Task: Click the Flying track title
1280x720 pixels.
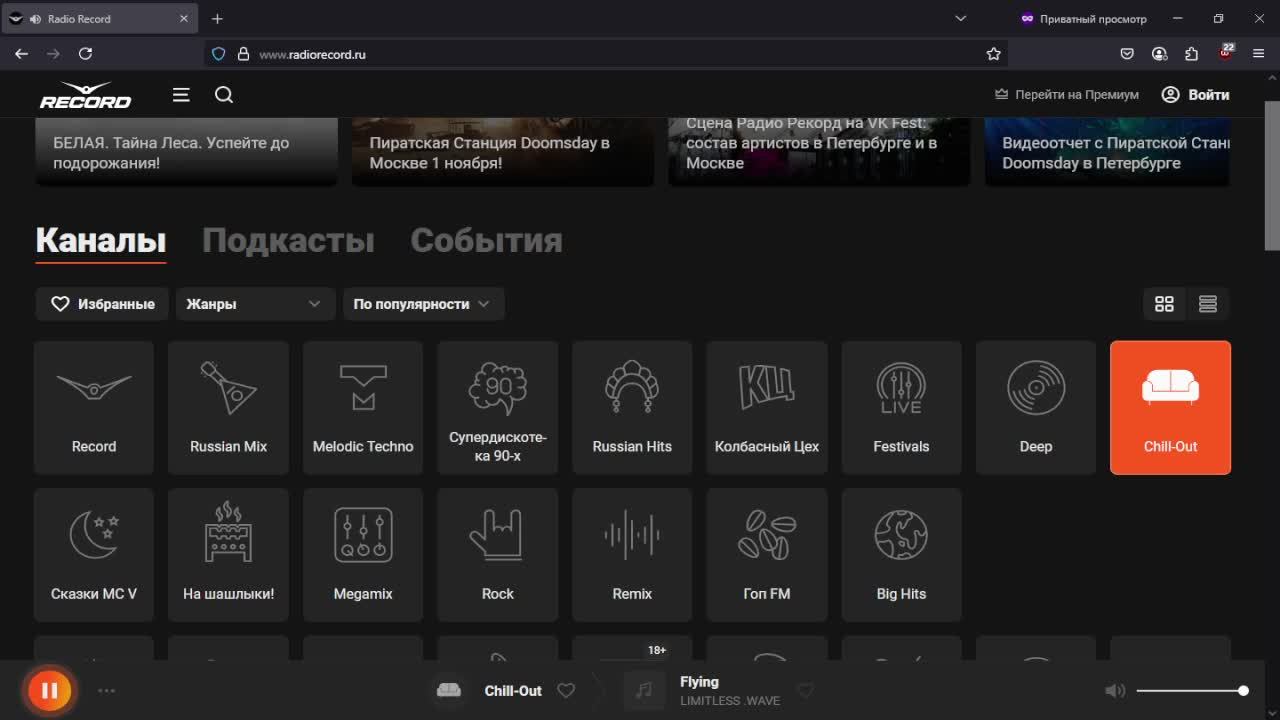Action: click(699, 681)
